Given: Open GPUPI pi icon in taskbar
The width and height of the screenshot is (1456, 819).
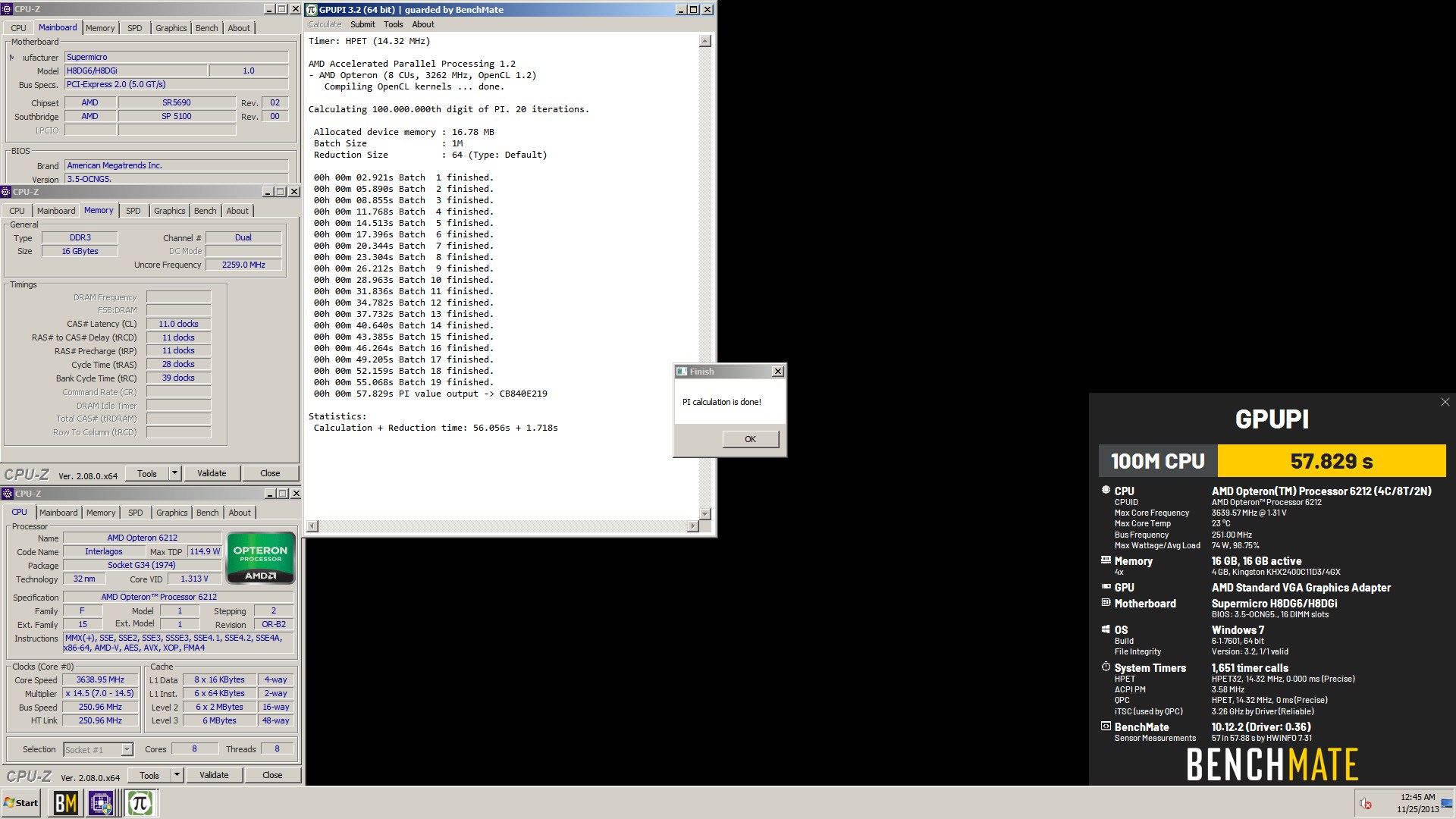Looking at the screenshot, I should point(140,803).
